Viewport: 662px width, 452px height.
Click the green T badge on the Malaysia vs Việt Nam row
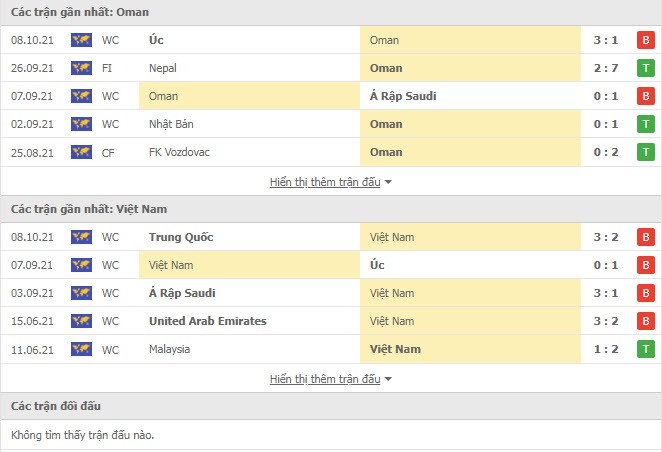(646, 349)
